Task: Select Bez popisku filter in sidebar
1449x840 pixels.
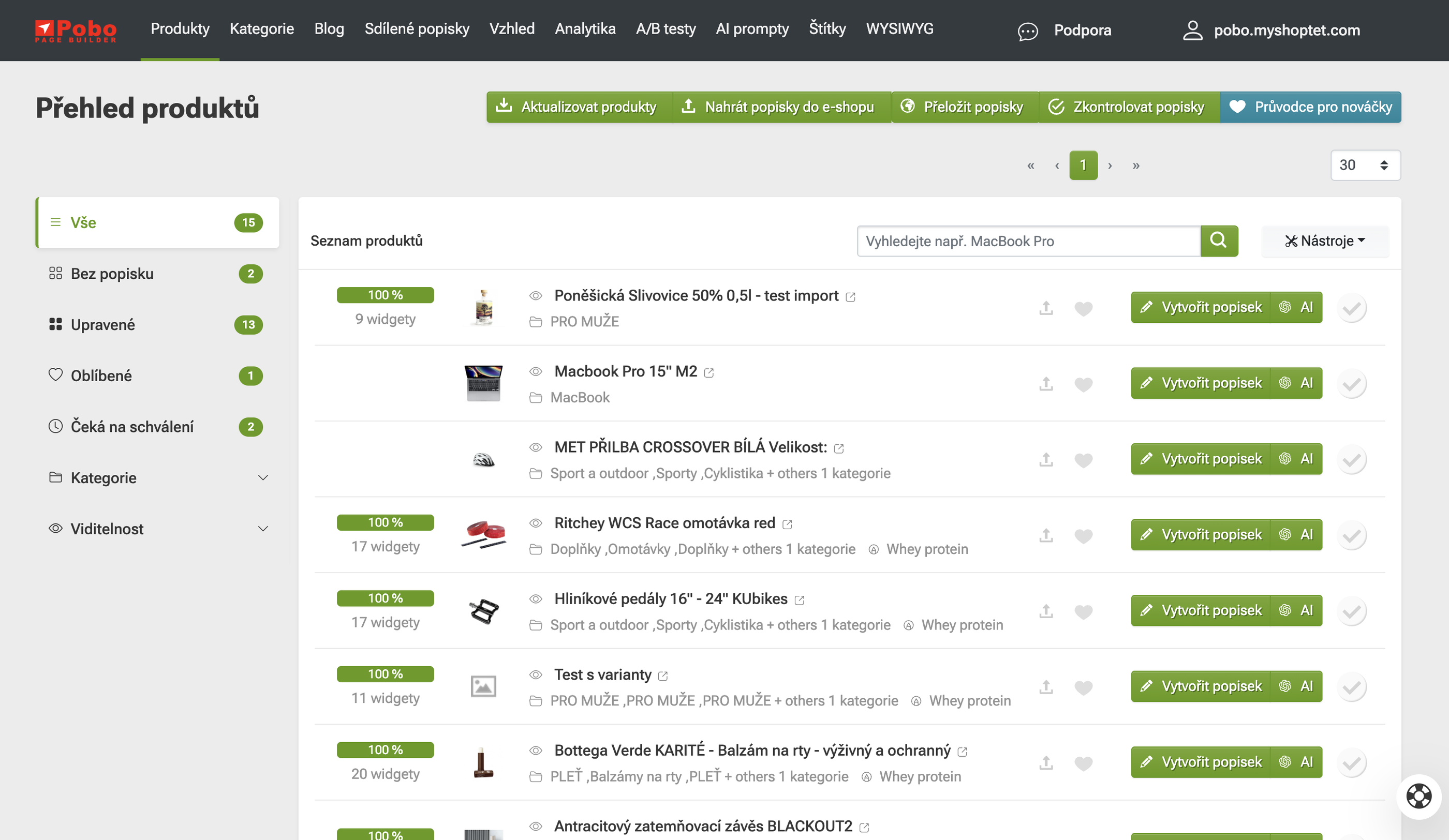Action: 157,274
